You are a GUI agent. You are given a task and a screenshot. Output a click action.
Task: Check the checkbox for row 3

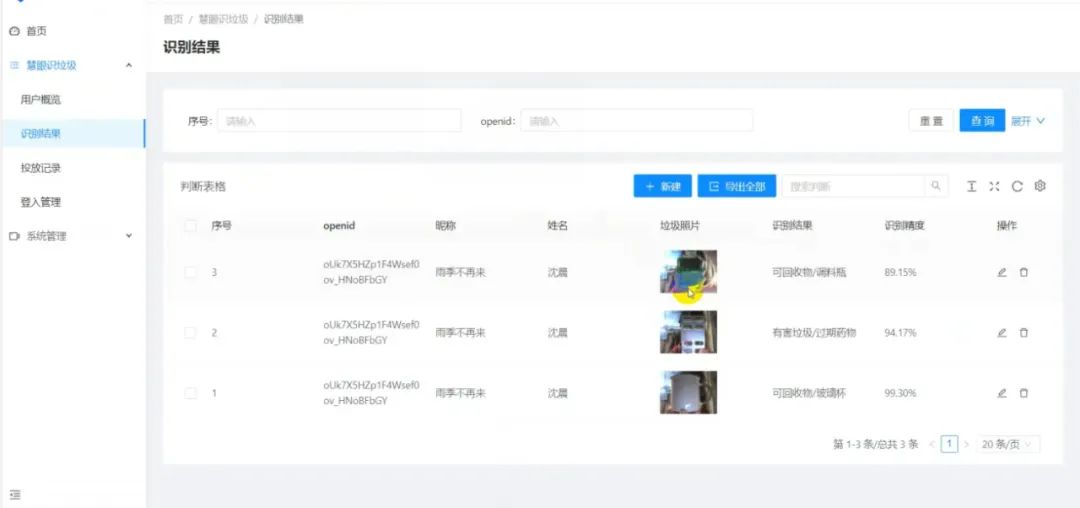click(191, 272)
